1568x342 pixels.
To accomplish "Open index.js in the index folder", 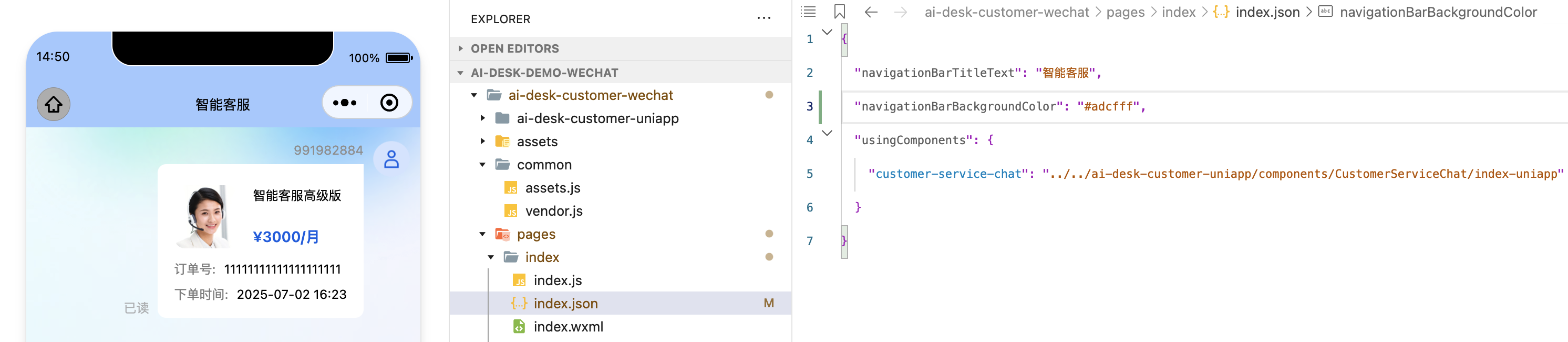I will (557, 280).
